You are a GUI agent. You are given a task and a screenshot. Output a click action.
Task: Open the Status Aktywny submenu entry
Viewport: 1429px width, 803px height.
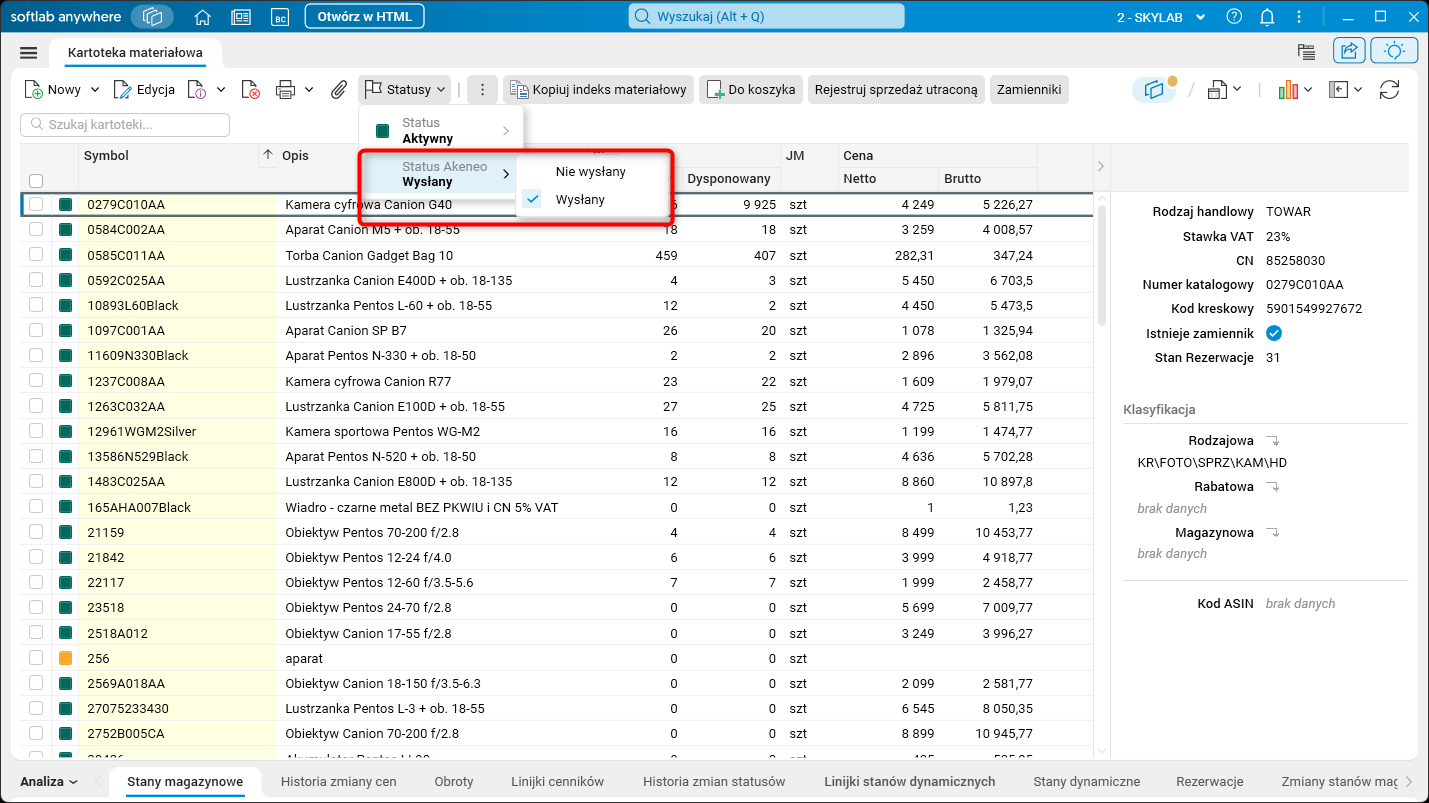(x=441, y=130)
